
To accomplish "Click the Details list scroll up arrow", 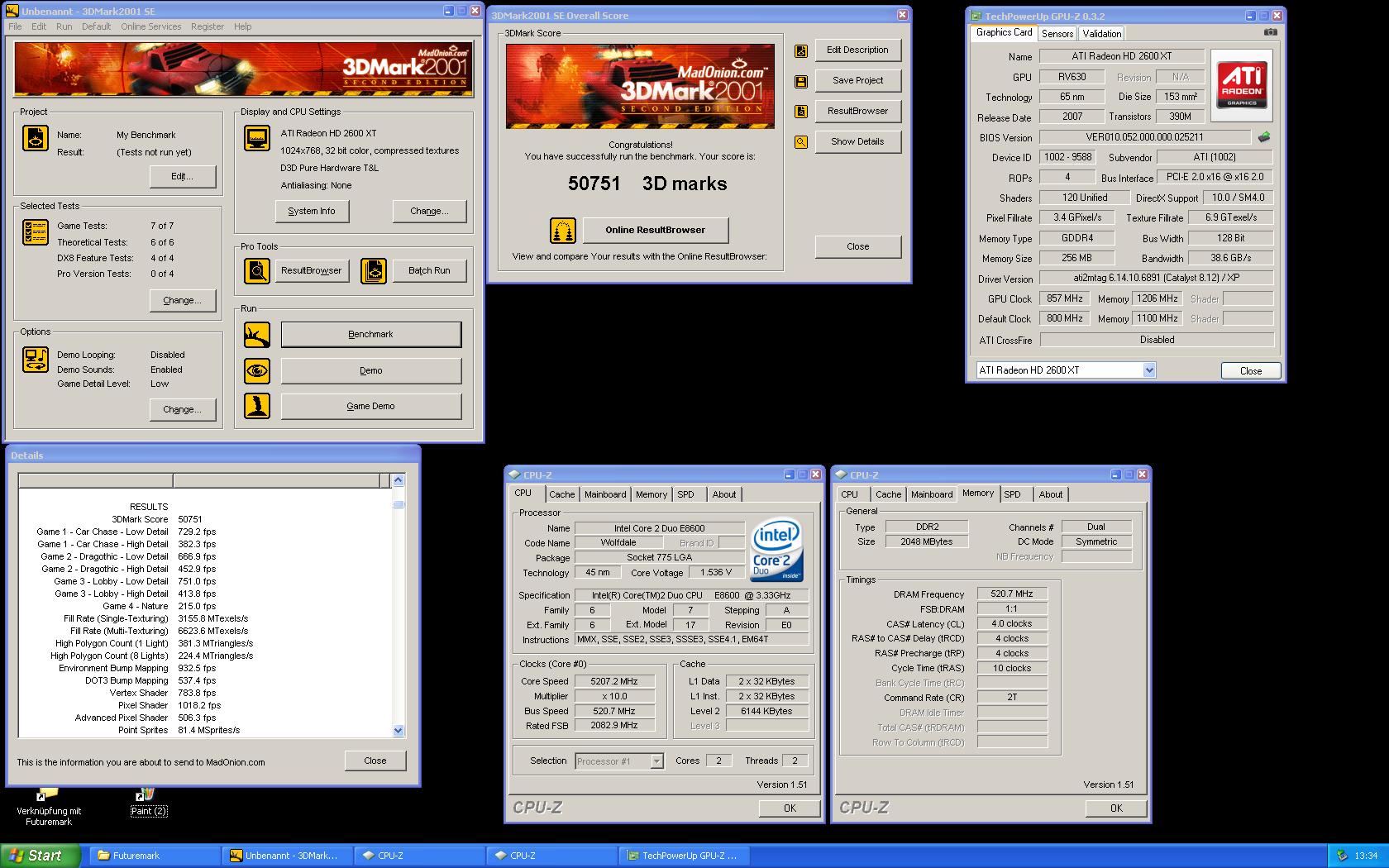I will [x=399, y=480].
